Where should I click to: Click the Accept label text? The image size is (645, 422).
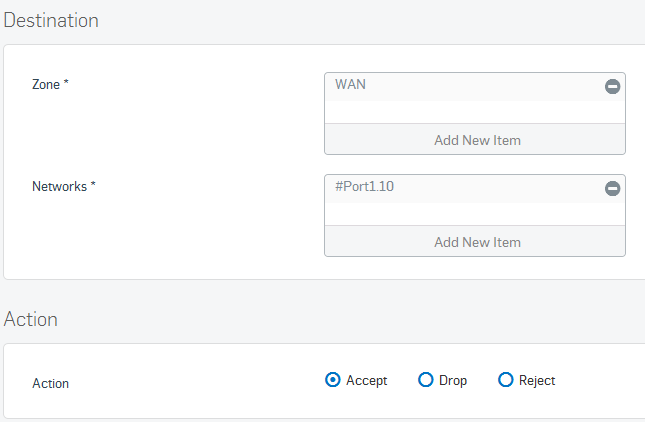(367, 380)
